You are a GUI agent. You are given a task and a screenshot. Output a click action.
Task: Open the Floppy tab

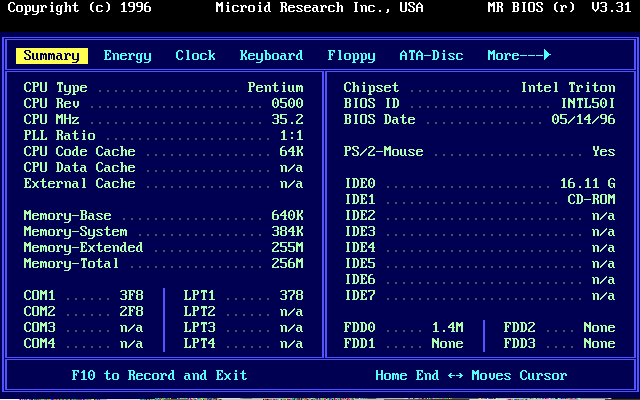(x=351, y=56)
